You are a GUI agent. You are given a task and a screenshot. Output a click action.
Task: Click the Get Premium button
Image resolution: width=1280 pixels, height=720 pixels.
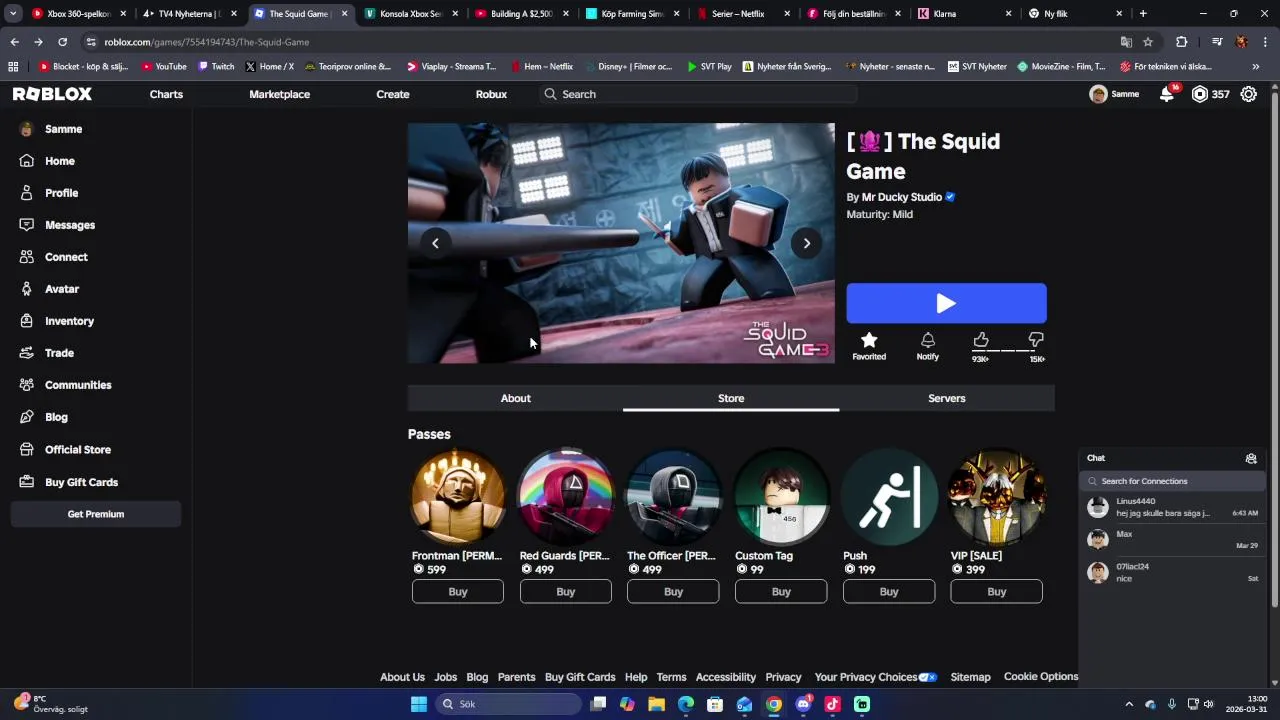[x=96, y=514]
